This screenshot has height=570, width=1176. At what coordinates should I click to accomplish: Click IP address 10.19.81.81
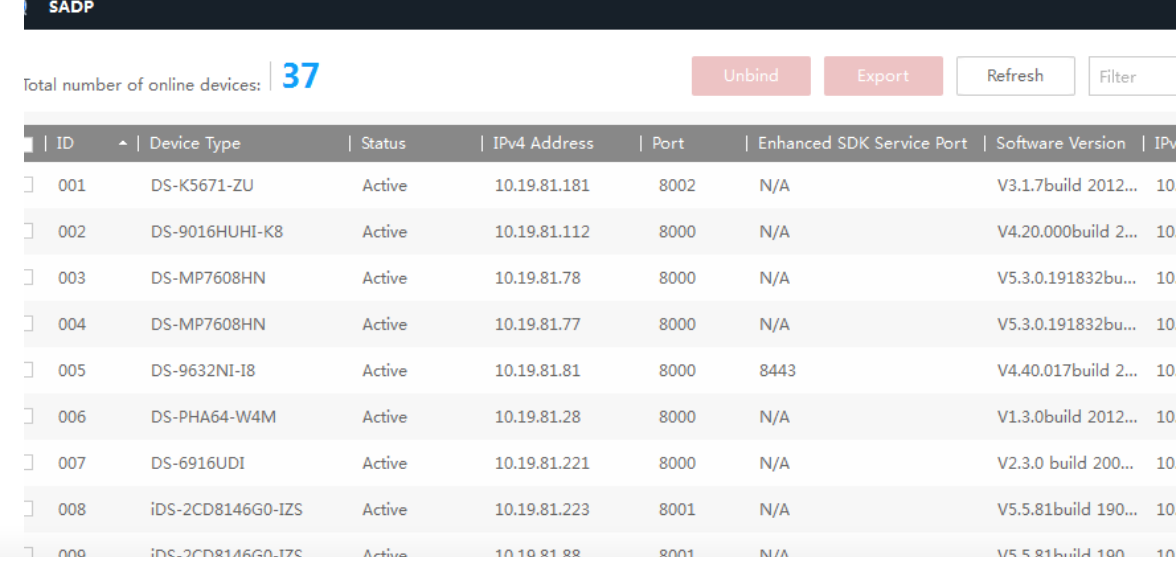(x=537, y=370)
